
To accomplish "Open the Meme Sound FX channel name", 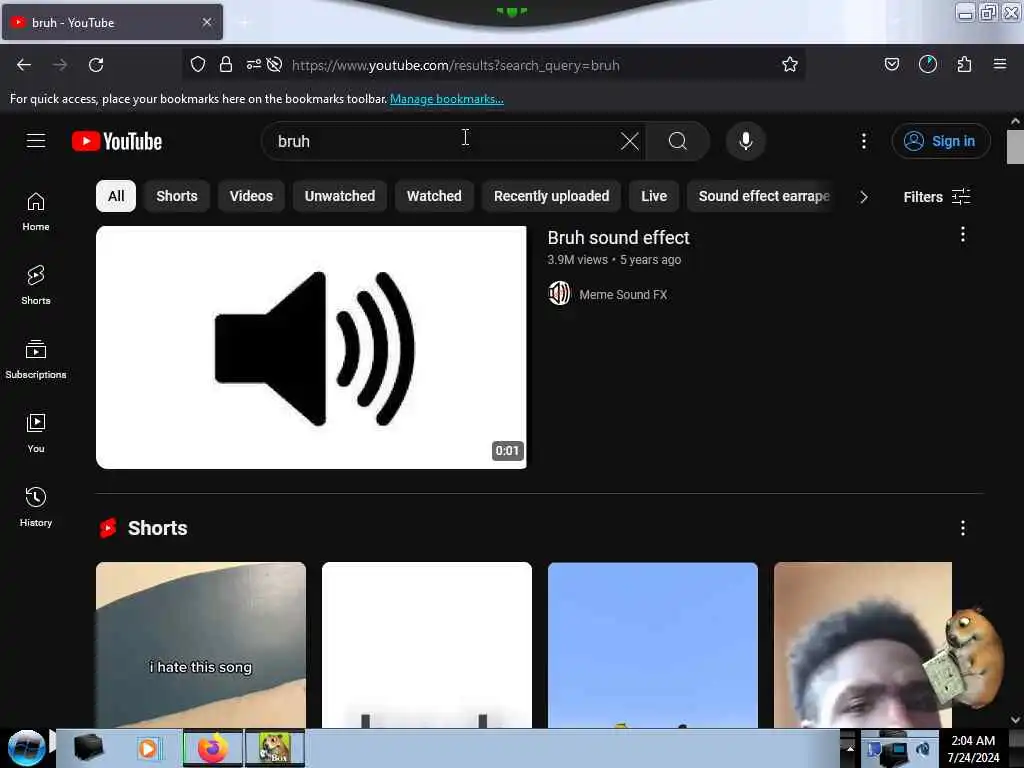I will 623,295.
